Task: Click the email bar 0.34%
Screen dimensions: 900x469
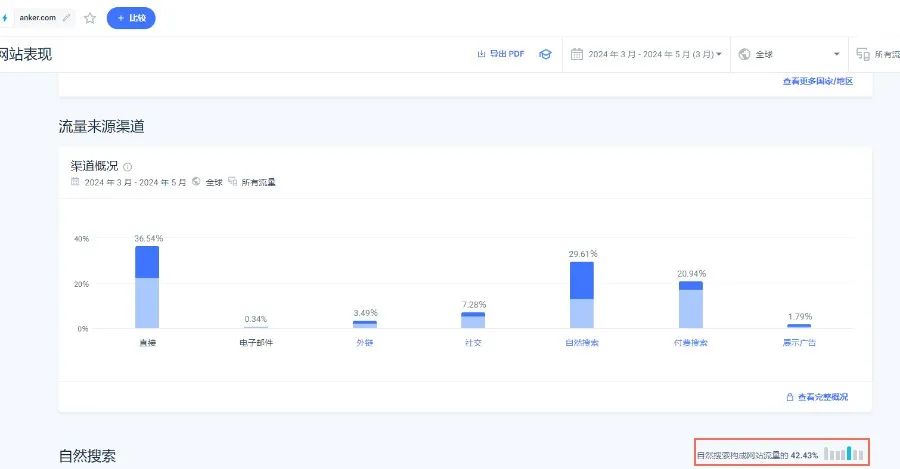Action: tap(256, 327)
